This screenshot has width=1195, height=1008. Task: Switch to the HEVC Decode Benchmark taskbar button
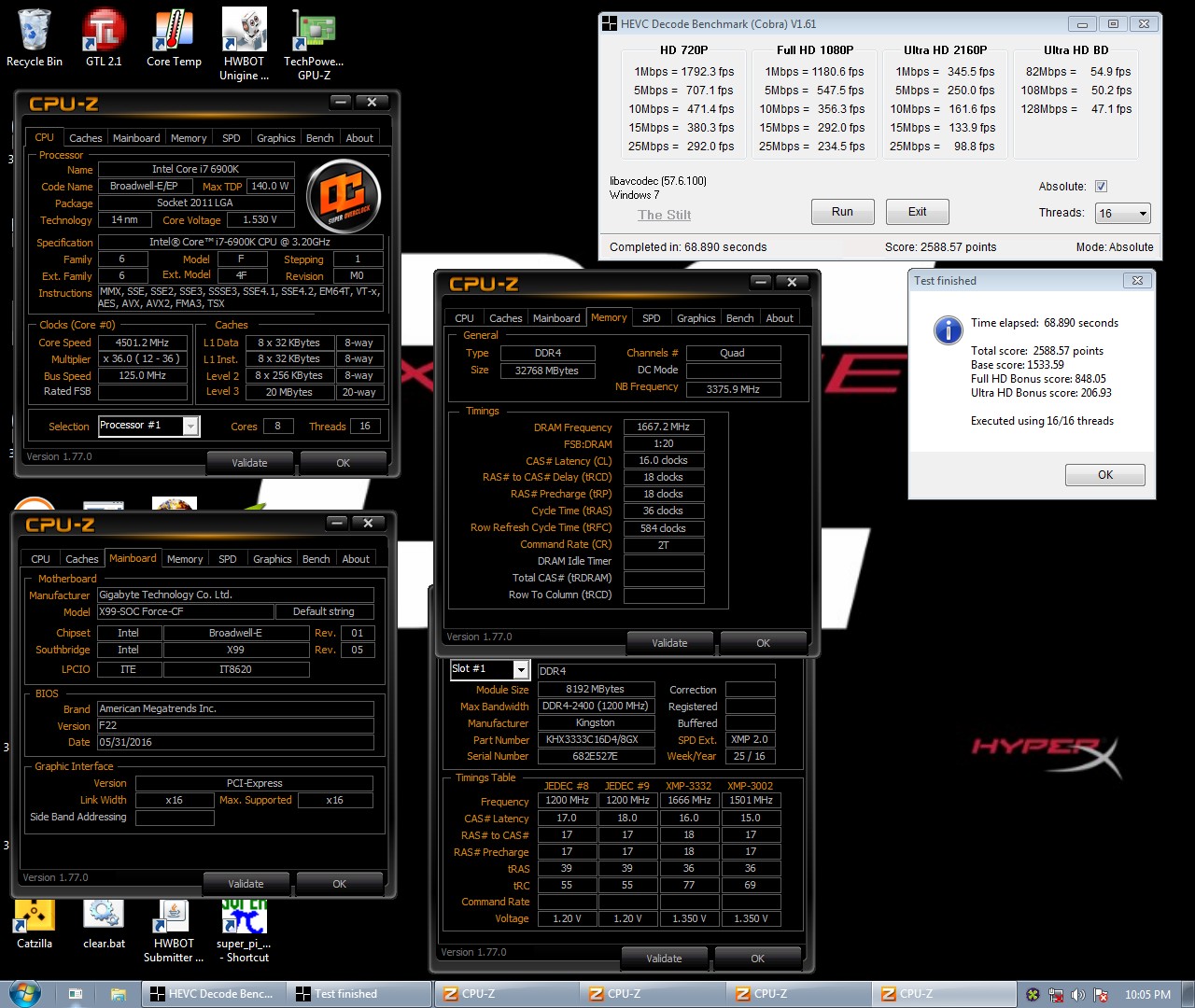pos(214,994)
